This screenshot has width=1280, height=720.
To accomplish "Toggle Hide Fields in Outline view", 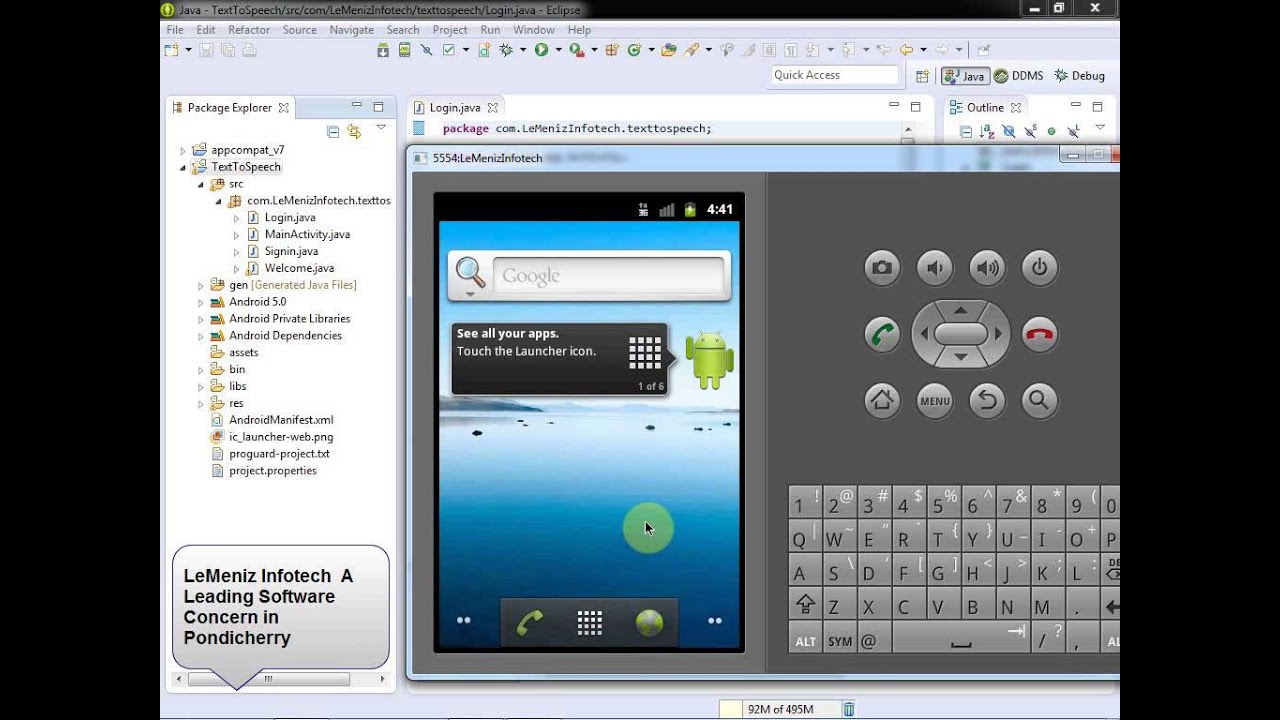I will click(1009, 131).
